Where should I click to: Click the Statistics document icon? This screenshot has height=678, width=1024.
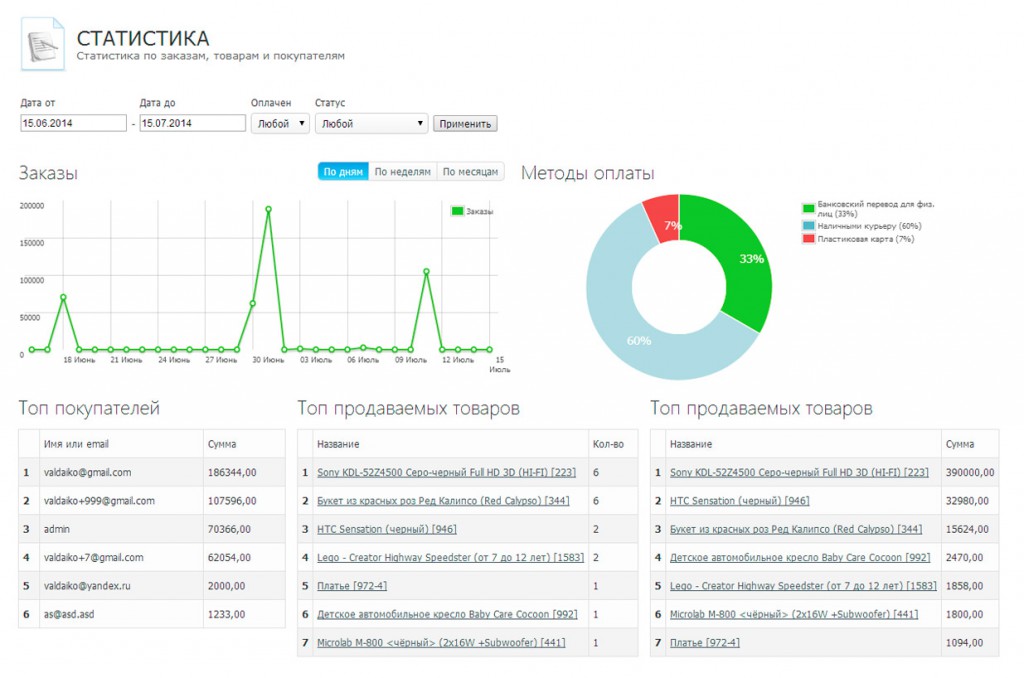43,44
